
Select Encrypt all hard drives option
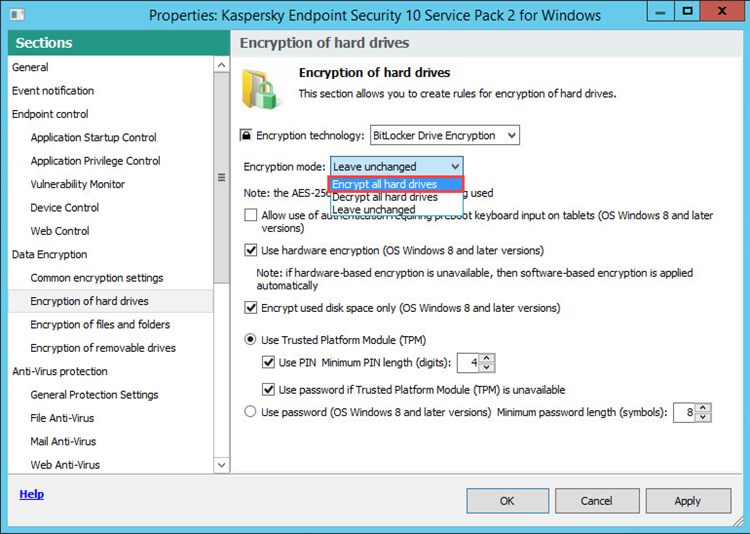(x=396, y=184)
